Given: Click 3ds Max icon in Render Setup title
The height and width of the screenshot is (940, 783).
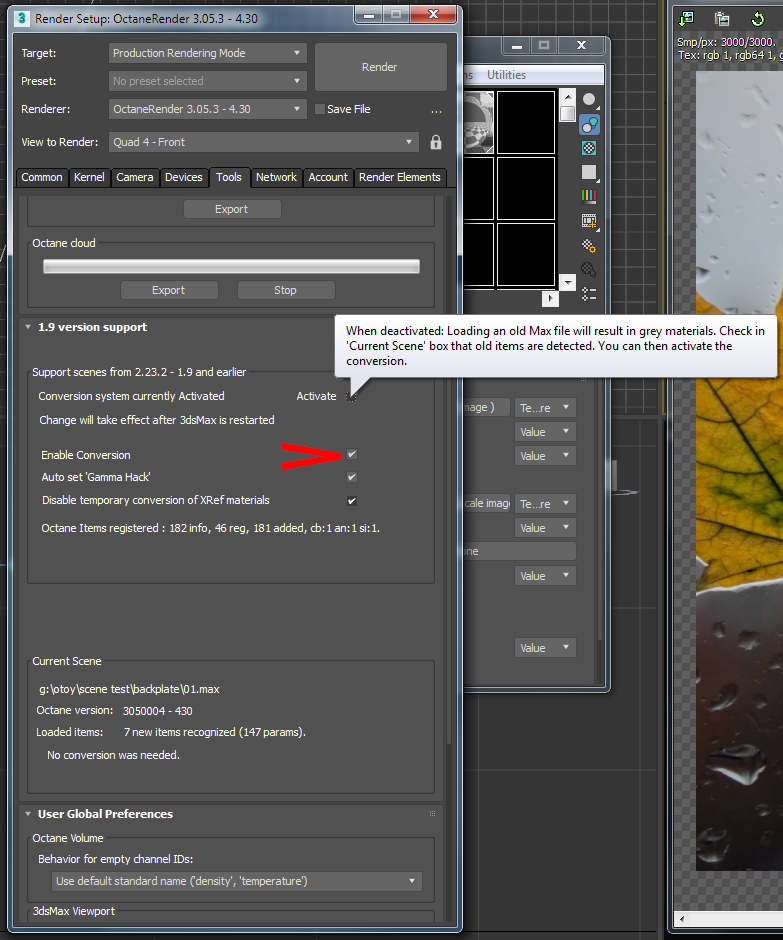Looking at the screenshot, I should pos(22,19).
